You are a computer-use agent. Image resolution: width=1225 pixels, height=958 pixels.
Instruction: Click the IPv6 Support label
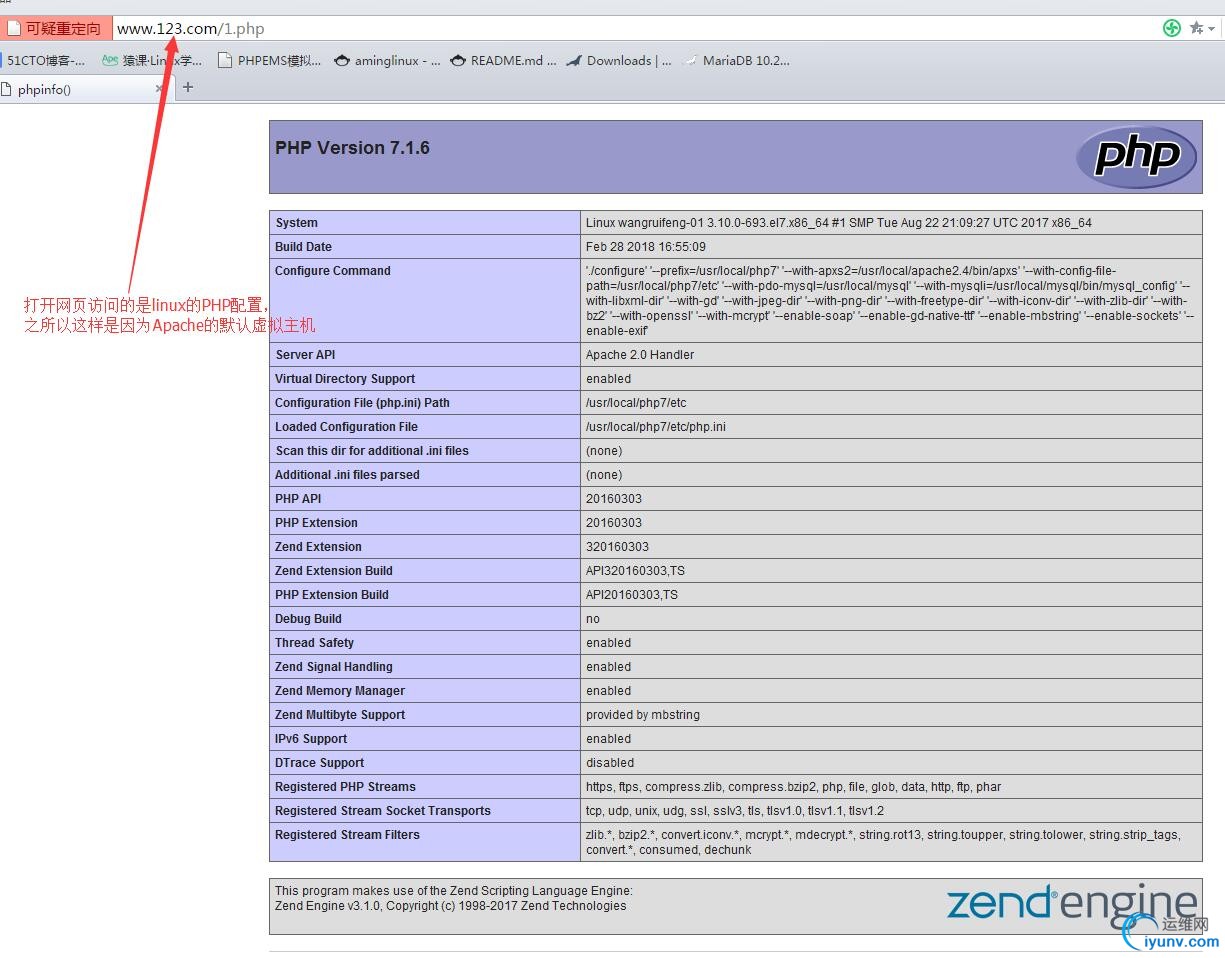[x=311, y=739]
